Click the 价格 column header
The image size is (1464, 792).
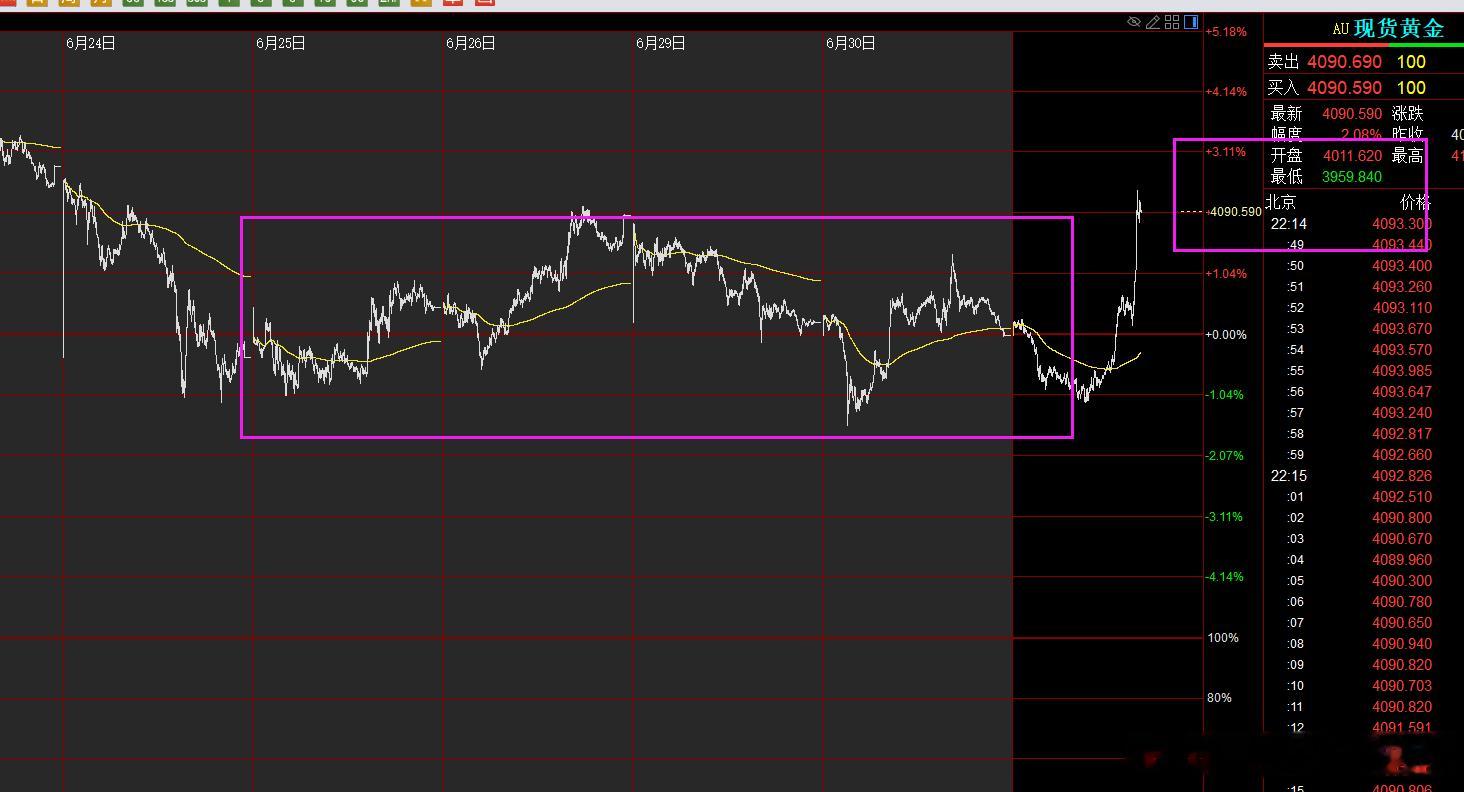point(1415,202)
